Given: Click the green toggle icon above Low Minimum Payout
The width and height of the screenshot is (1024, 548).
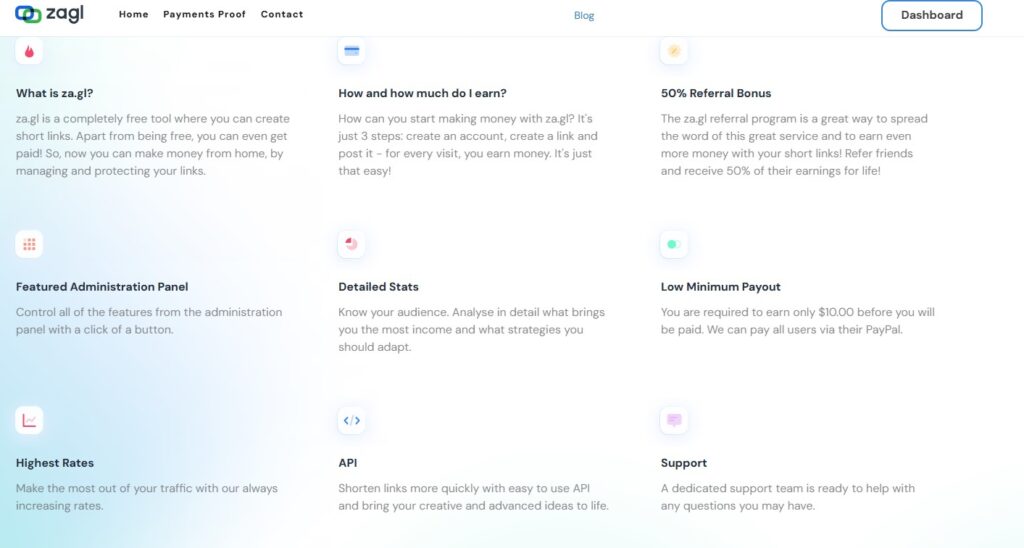Looking at the screenshot, I should coord(674,244).
